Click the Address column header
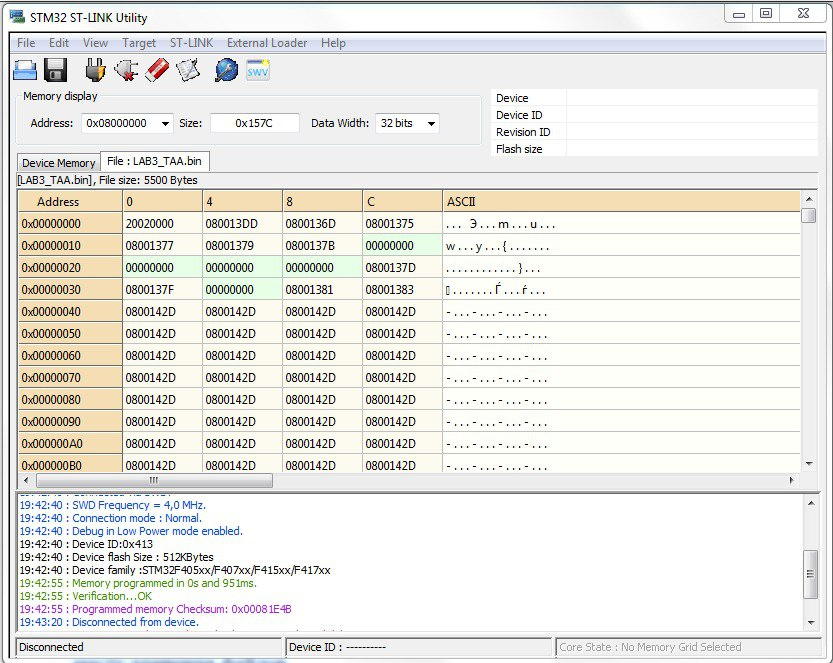This screenshot has height=663, width=833. [70, 202]
